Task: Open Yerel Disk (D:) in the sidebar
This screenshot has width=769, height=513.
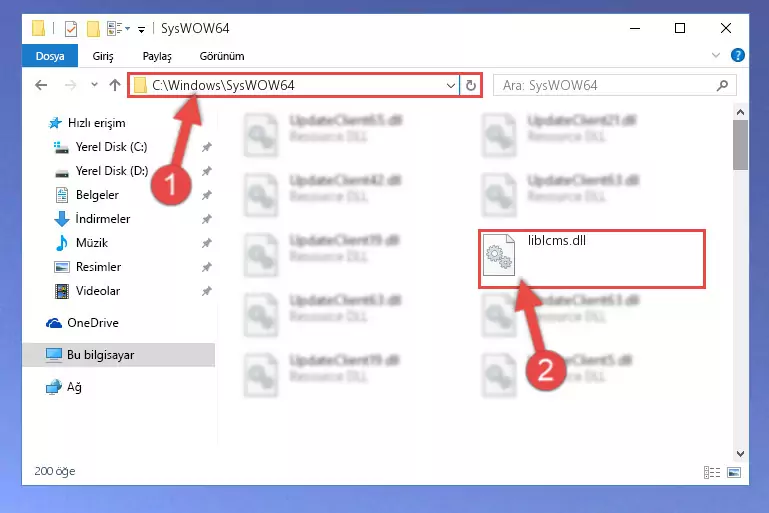Action: (111, 171)
